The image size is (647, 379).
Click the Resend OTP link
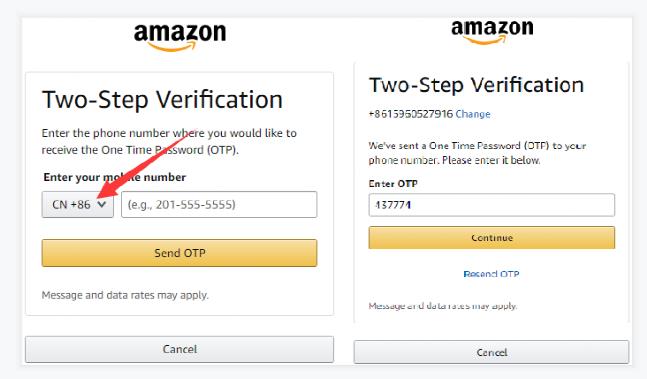[491, 274]
